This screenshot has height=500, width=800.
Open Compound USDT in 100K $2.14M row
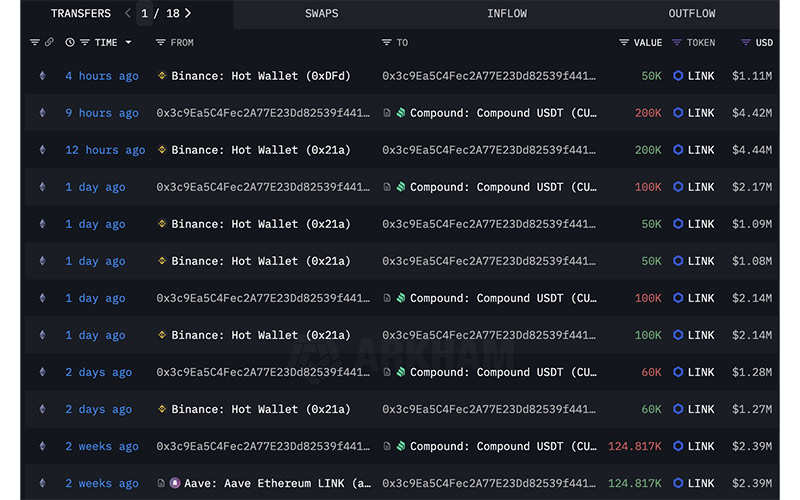click(503, 298)
